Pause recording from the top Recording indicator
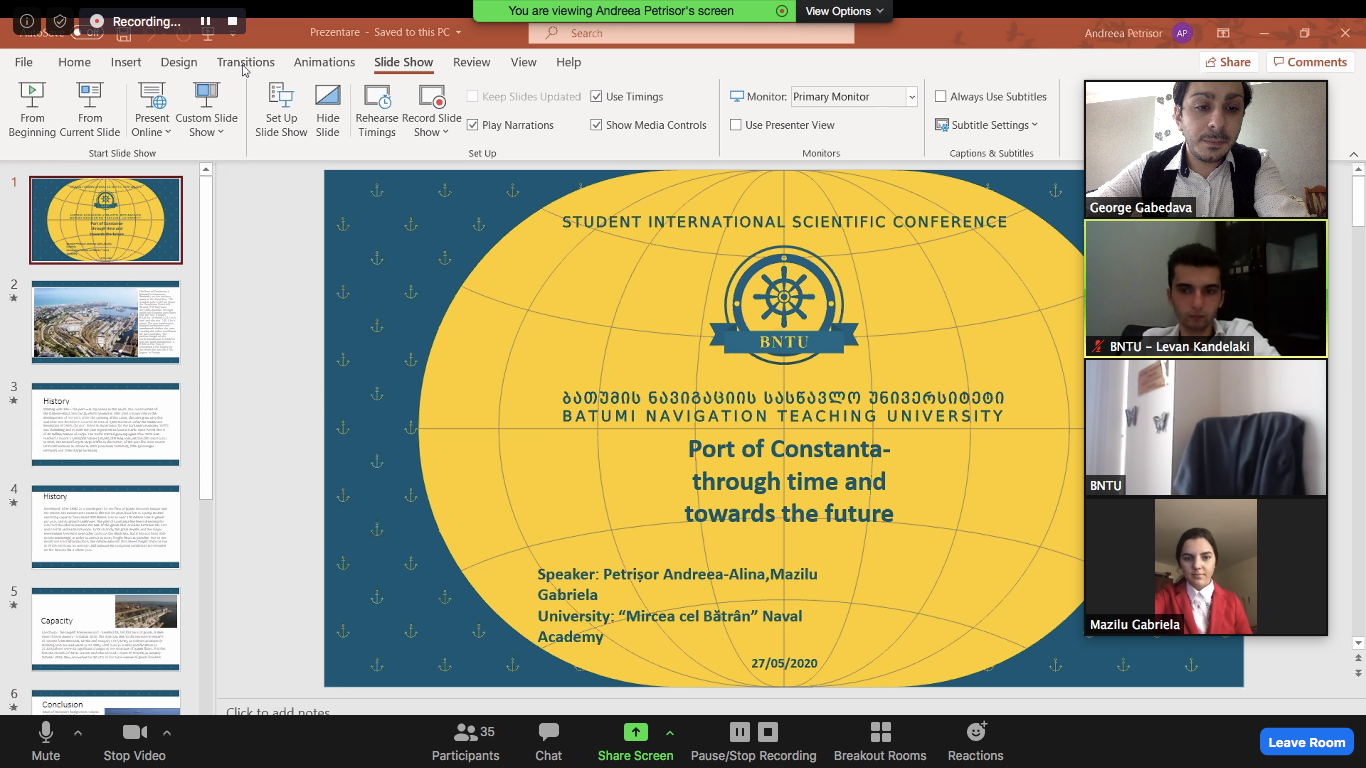This screenshot has width=1366, height=768. [x=205, y=21]
